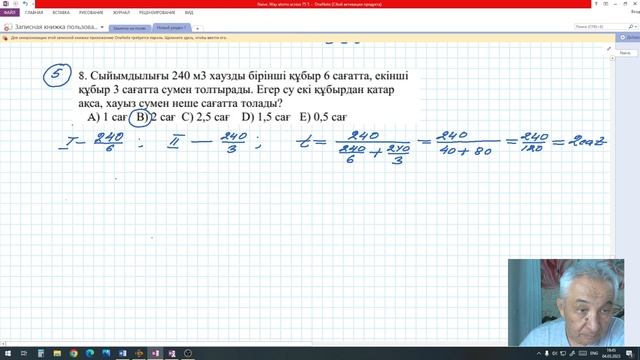This screenshot has width=640, height=360.
Task: Open File Explorer from the taskbar
Action: tap(57, 353)
